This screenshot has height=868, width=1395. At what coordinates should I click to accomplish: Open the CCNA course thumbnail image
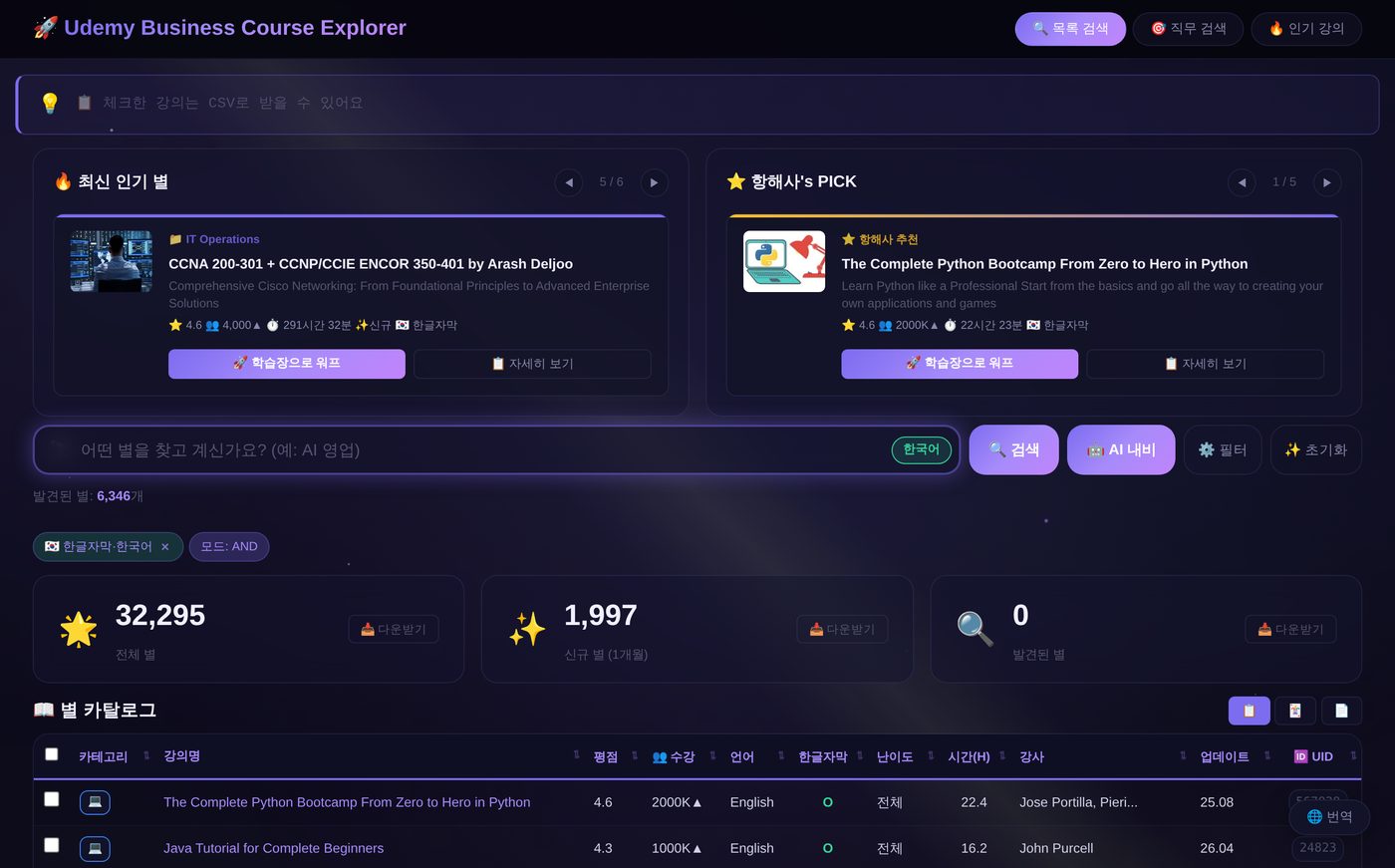click(x=111, y=261)
